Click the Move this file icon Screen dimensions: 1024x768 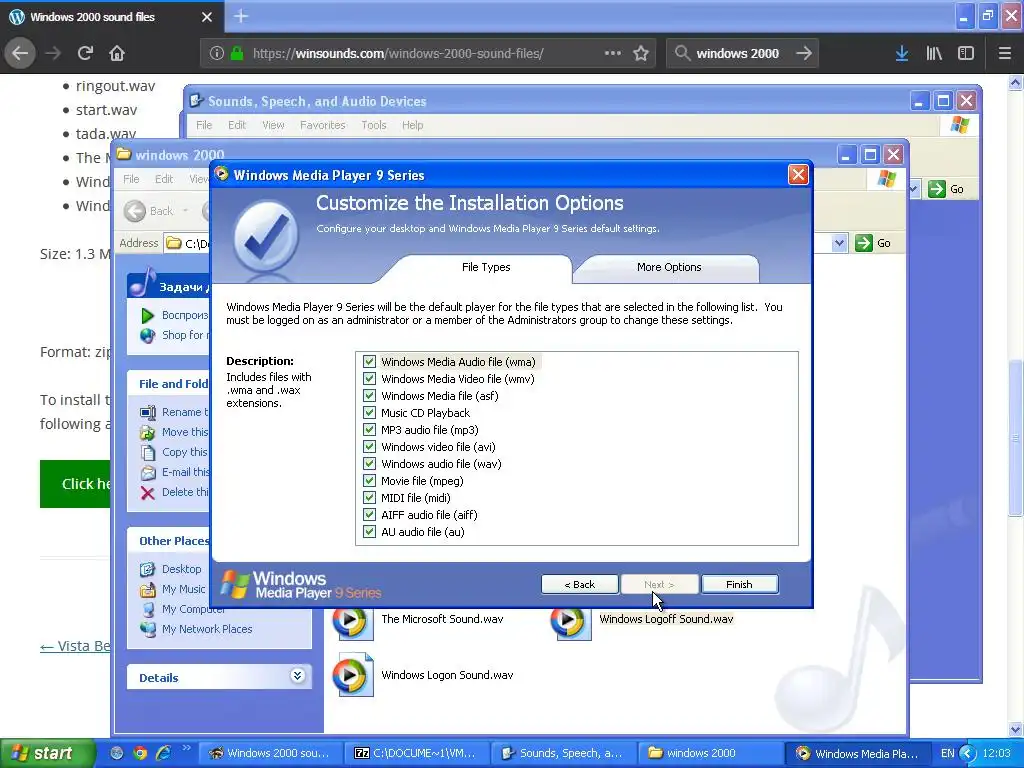(x=148, y=432)
